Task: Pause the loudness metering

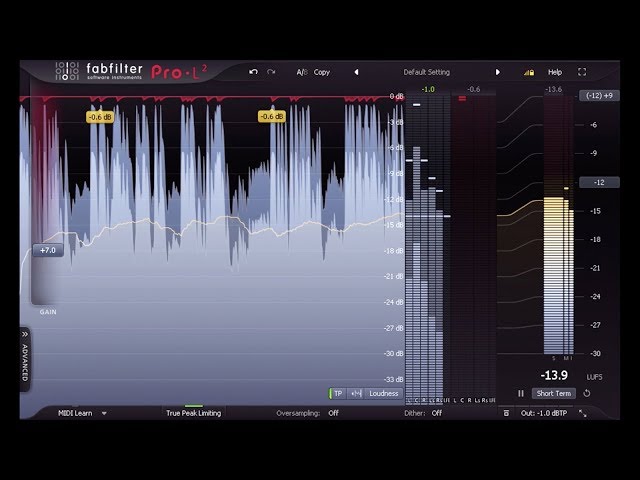Action: tap(521, 393)
